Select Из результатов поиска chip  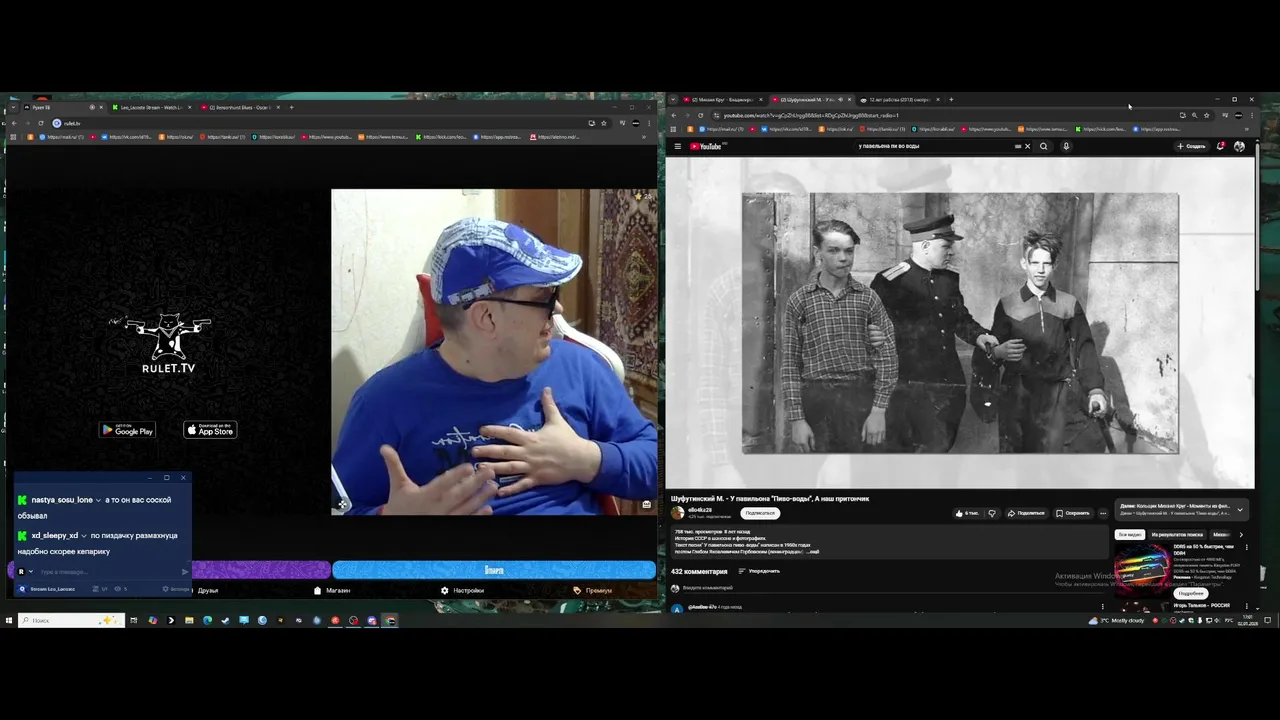[1177, 535]
